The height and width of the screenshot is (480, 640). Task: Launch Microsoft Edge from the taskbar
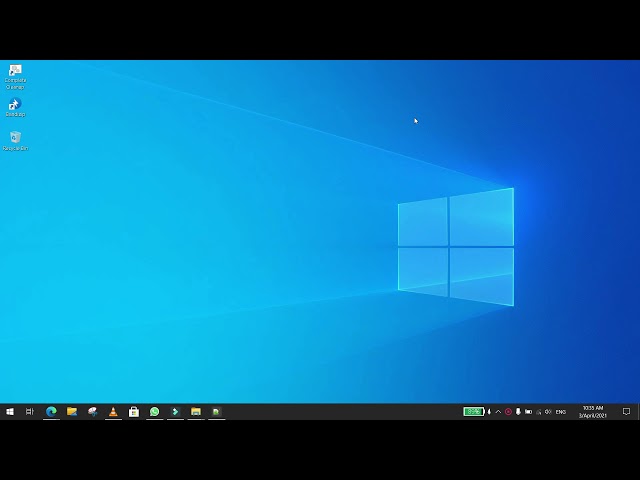pyautogui.click(x=51, y=411)
